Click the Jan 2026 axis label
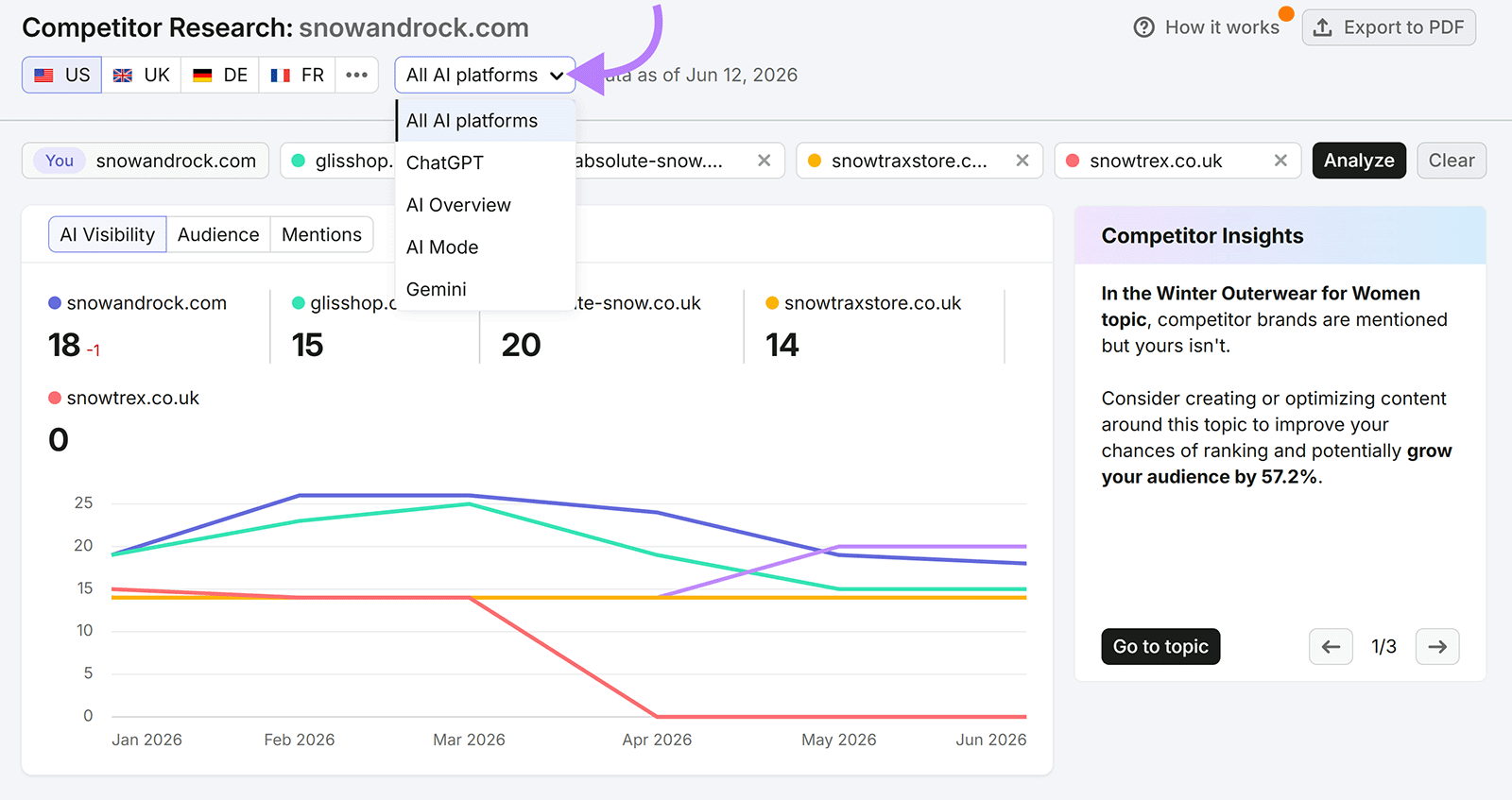Viewport: 1512px width, 800px height. [x=146, y=740]
